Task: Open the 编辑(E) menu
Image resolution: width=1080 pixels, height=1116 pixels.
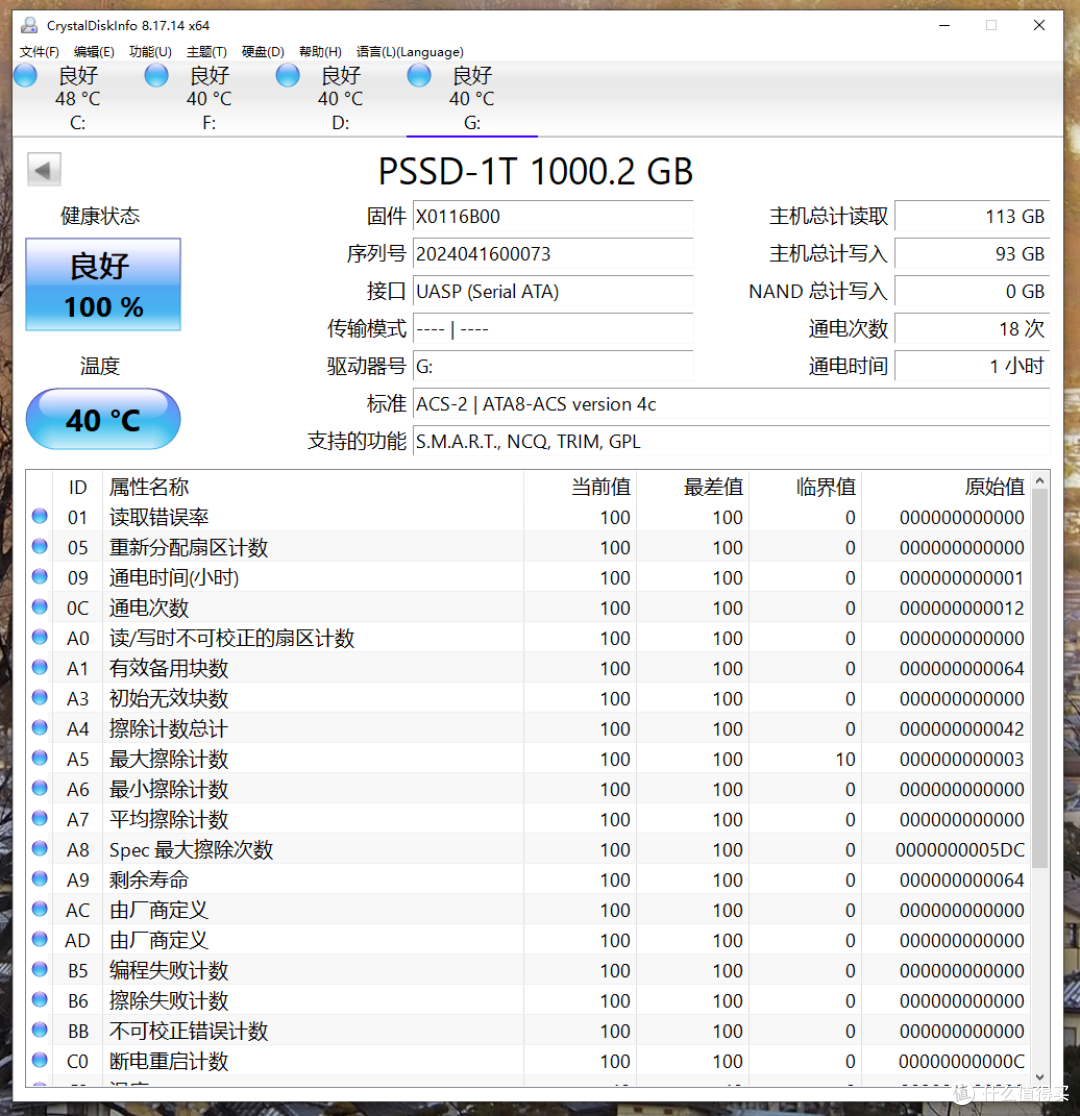Action: tap(94, 52)
